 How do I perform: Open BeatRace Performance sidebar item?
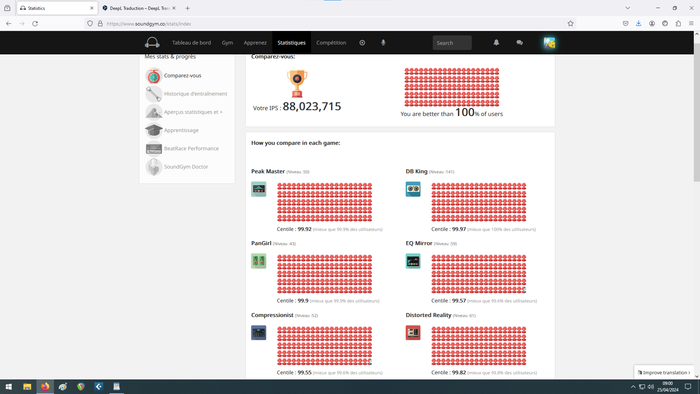tap(191, 149)
